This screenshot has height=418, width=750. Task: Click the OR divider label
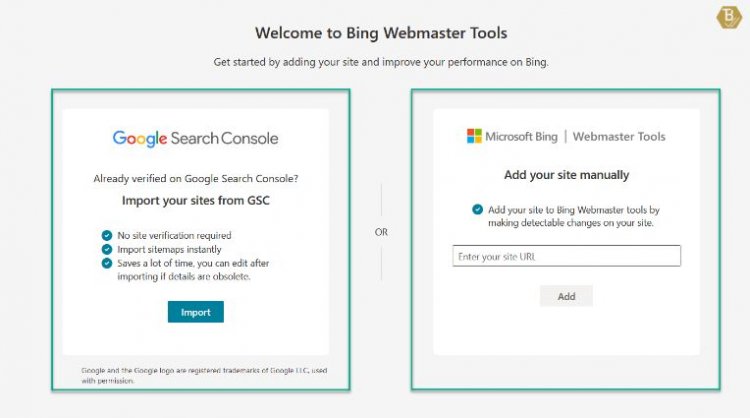[x=381, y=232]
